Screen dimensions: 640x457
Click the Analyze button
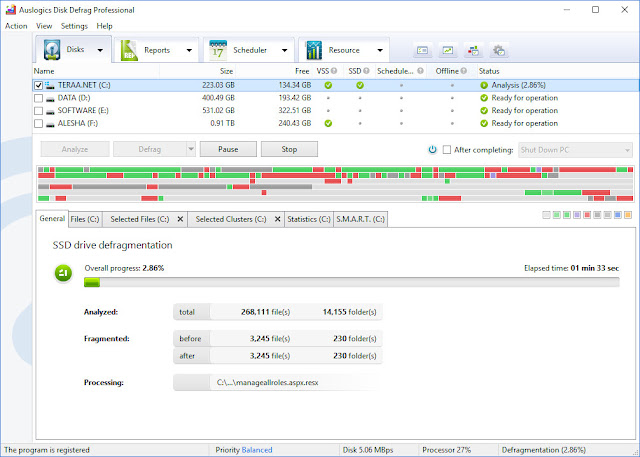[x=75, y=149]
